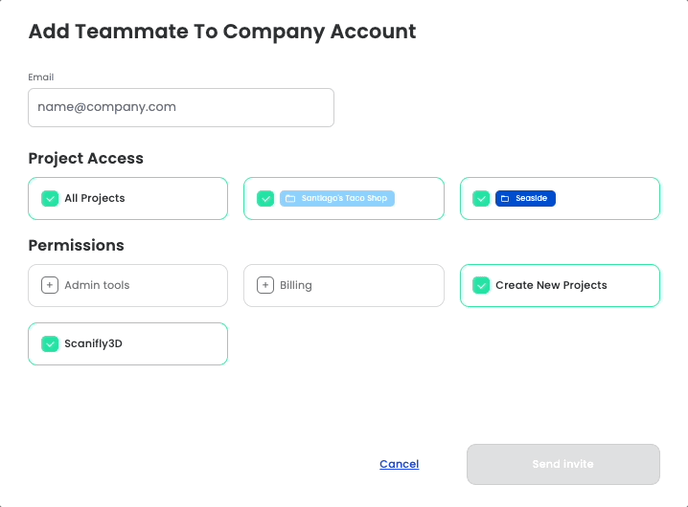Screen dimensions: 688x507
Task: Focus the Email input field
Action: point(181,108)
